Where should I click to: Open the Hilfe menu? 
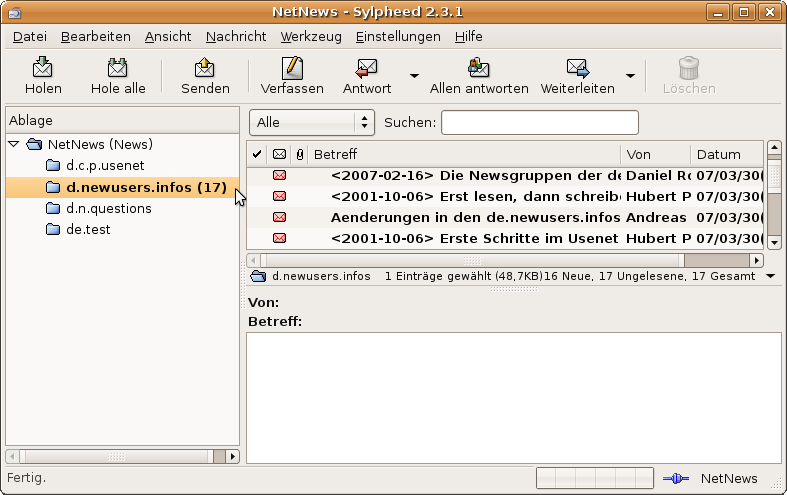point(468,37)
